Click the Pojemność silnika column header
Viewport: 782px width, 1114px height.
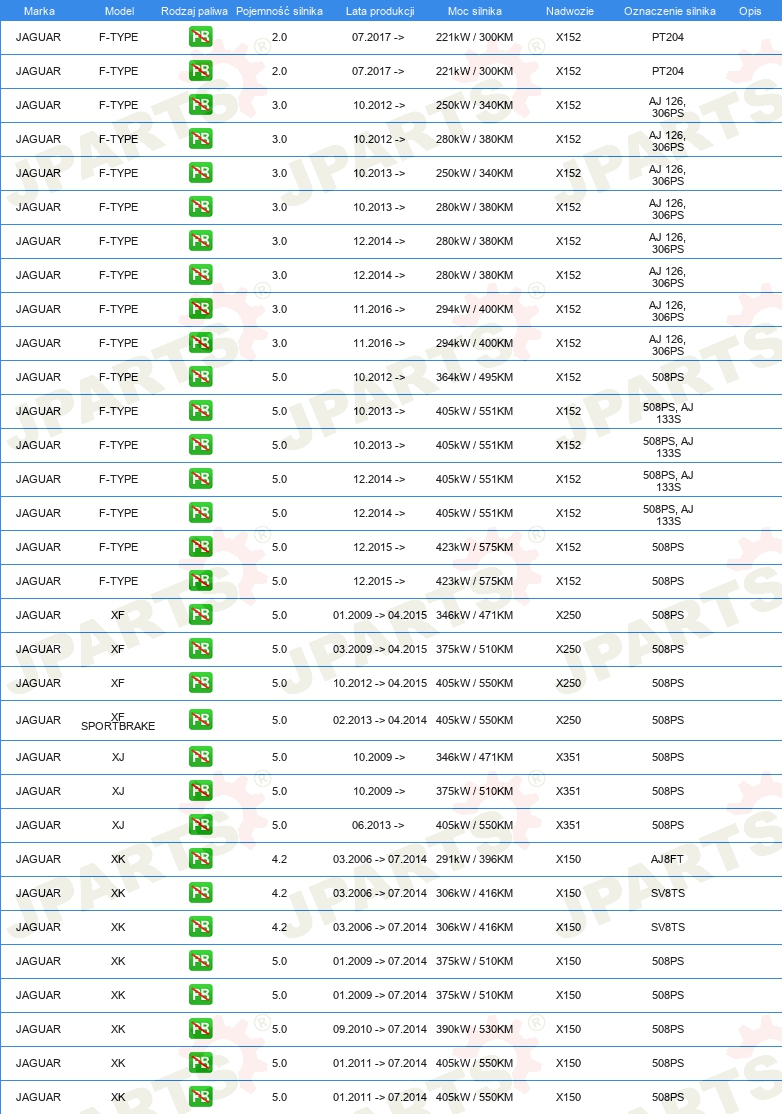279,11
